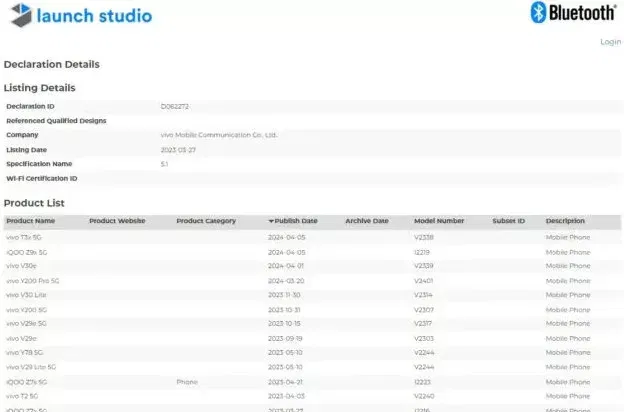
Task: Sort by Archive Date column header
Action: point(367,221)
